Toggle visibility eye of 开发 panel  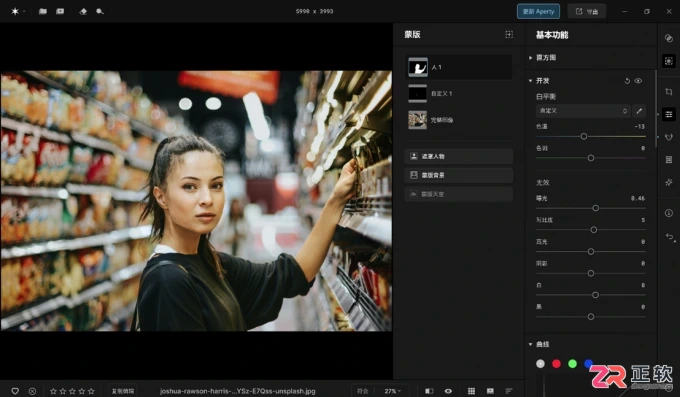pos(638,81)
